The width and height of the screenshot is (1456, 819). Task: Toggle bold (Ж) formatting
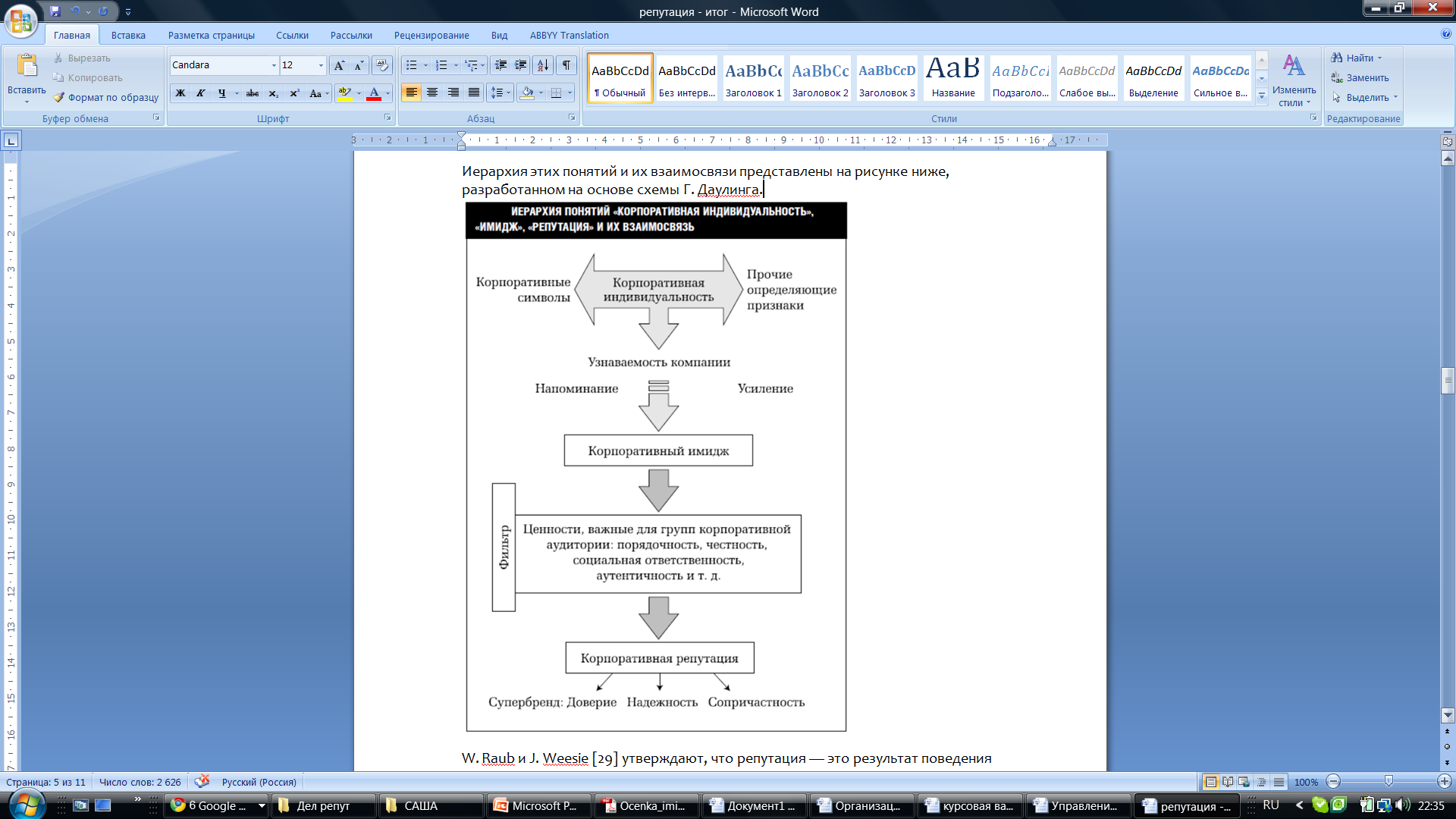point(180,93)
